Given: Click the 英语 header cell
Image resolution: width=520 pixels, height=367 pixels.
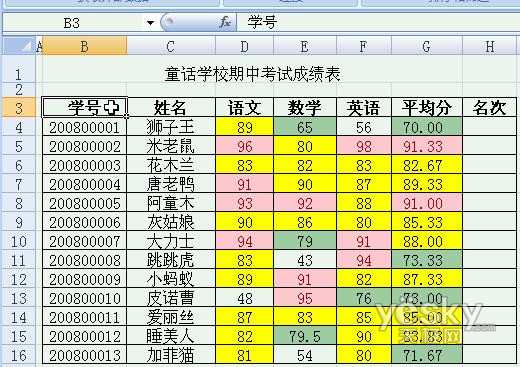Looking at the screenshot, I should pos(364,108).
